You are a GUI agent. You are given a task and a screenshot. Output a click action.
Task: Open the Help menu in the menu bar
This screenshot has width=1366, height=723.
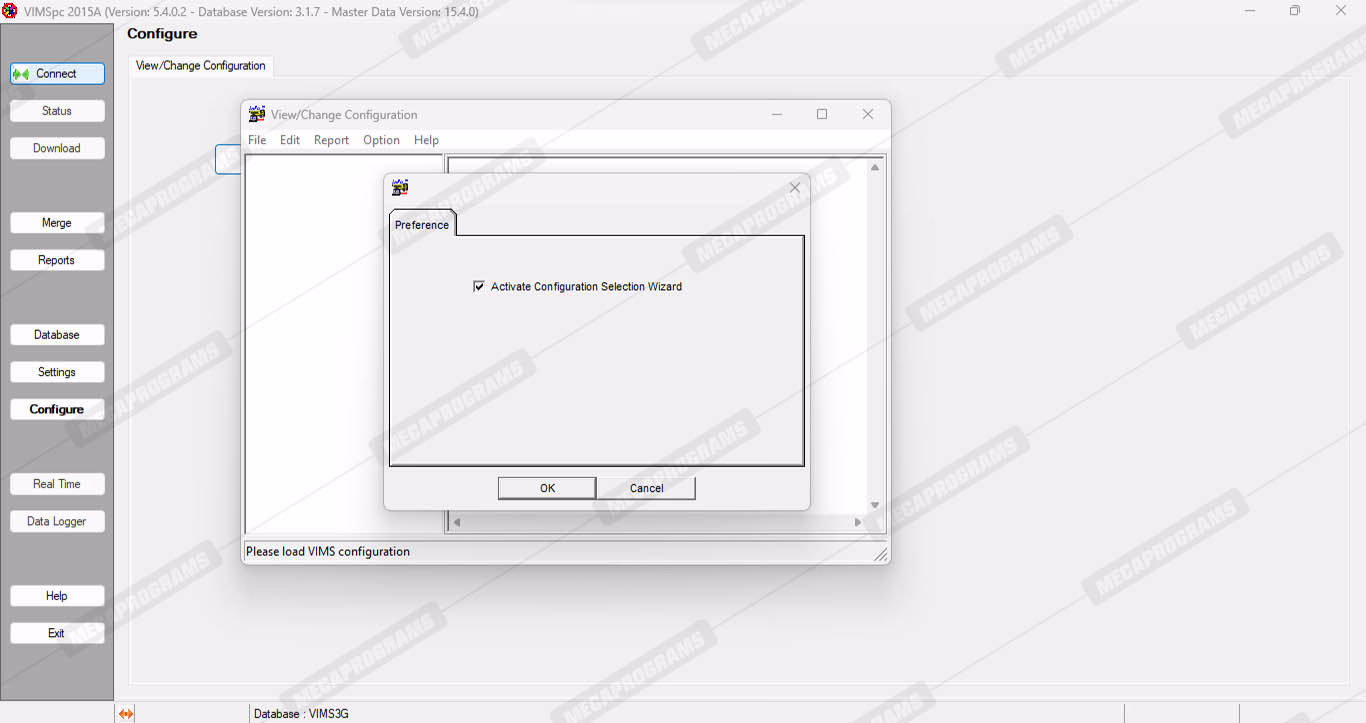[x=426, y=140]
